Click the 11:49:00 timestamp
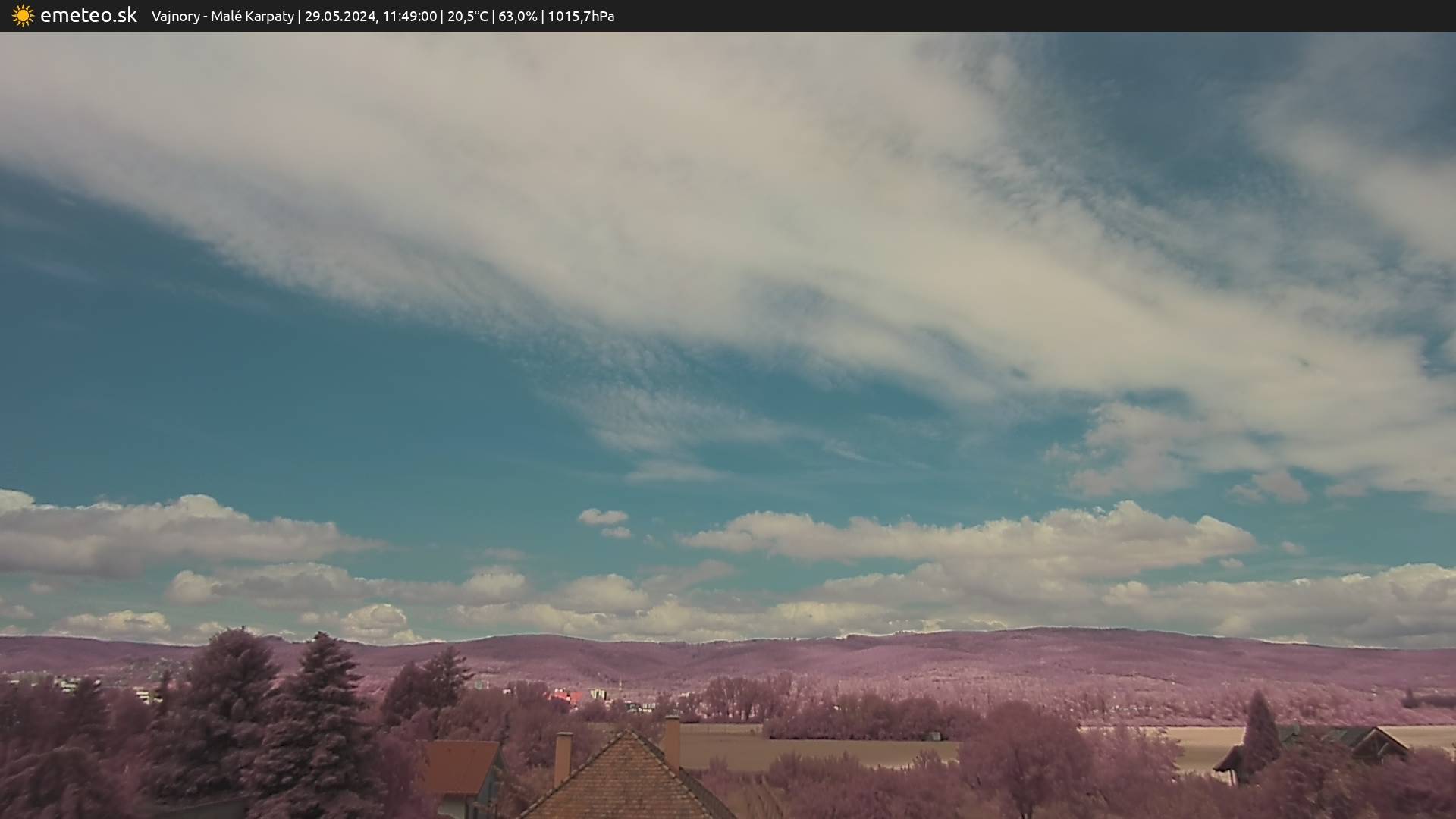This screenshot has height=819, width=1456. [x=409, y=16]
